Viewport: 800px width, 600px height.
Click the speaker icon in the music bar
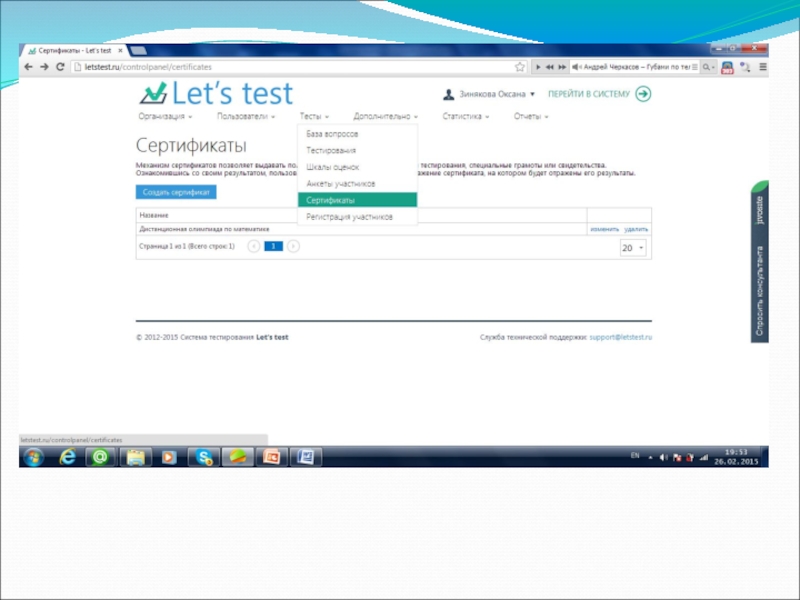(x=576, y=67)
